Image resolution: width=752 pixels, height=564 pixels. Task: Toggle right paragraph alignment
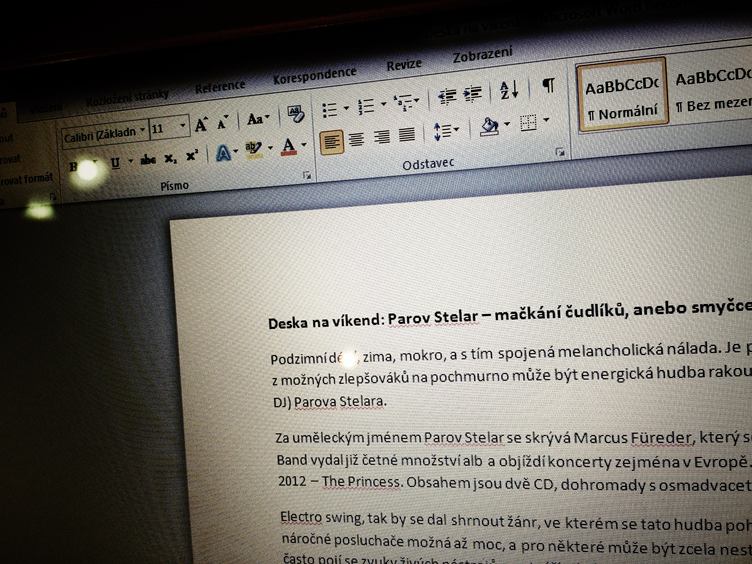click(x=382, y=137)
